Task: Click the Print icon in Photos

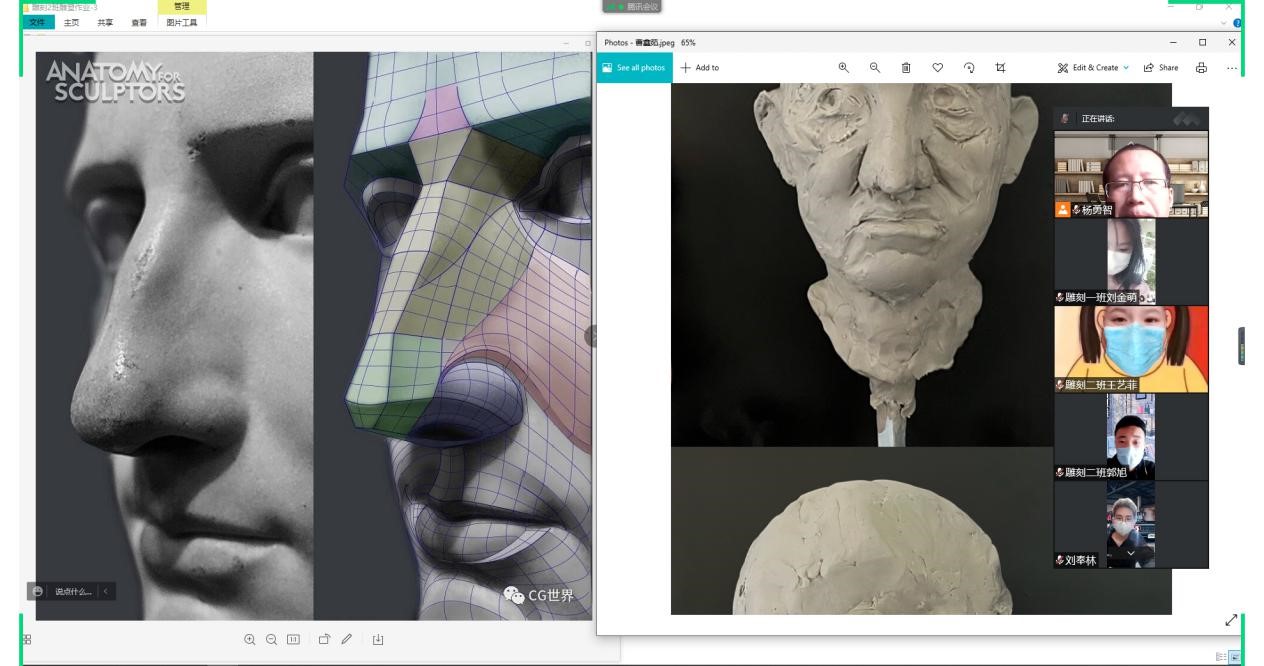Action: [1201, 68]
